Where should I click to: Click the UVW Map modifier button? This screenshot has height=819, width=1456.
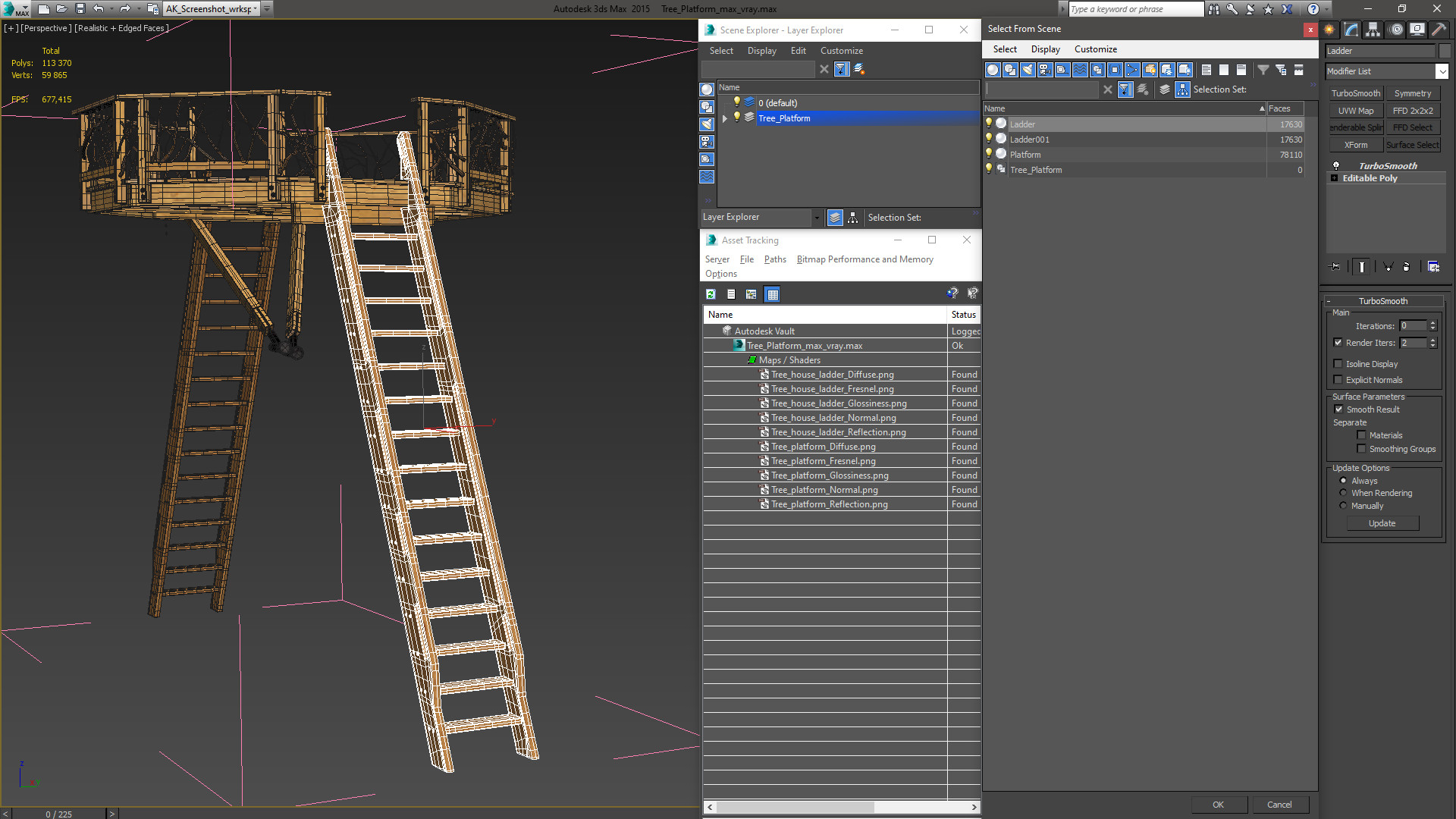(1356, 111)
